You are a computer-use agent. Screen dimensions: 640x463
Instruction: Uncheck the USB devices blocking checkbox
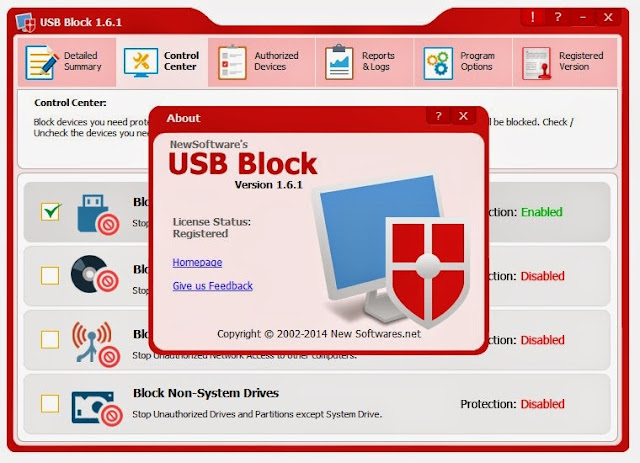click(50, 211)
